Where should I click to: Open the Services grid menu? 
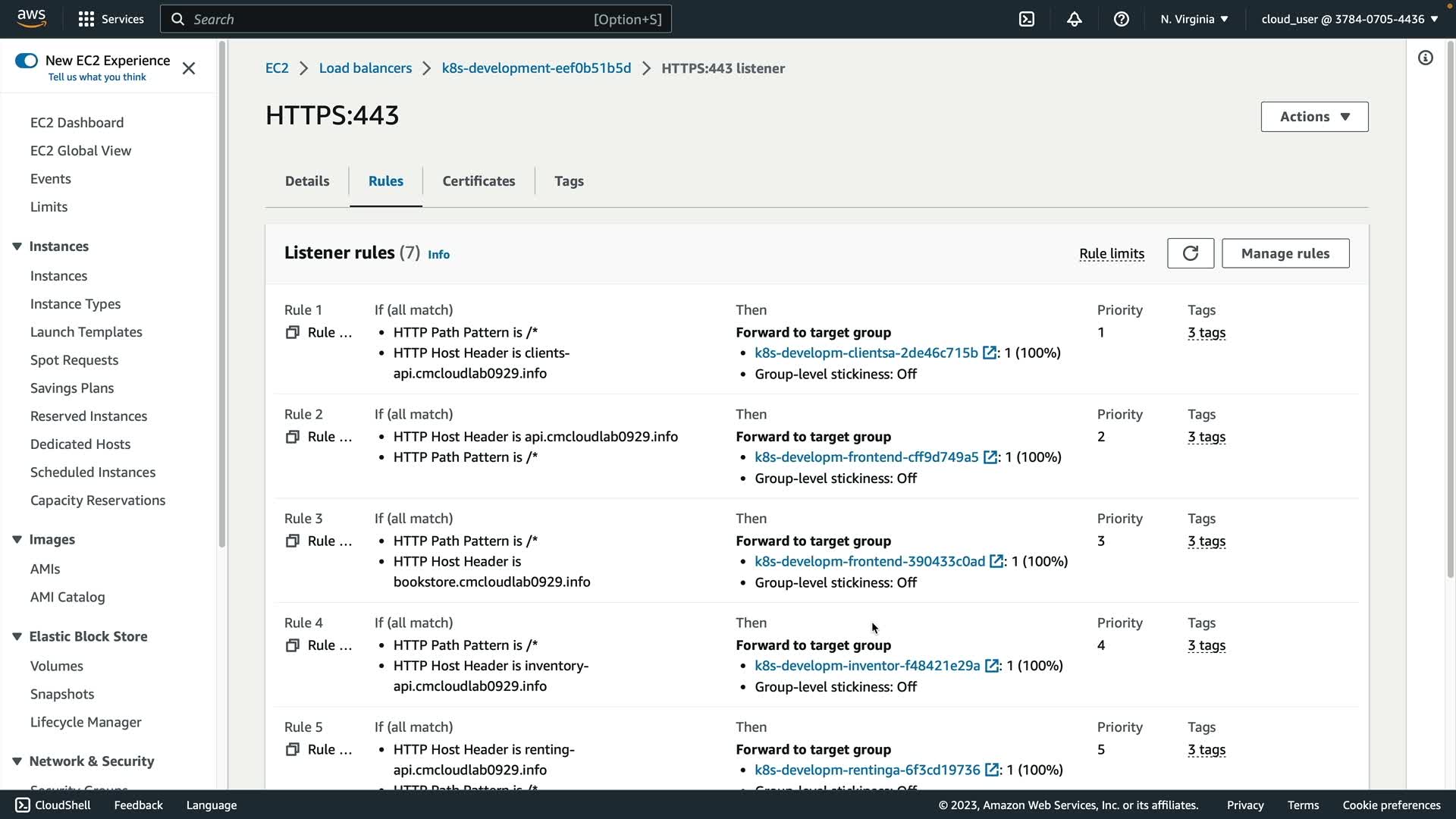tap(86, 19)
